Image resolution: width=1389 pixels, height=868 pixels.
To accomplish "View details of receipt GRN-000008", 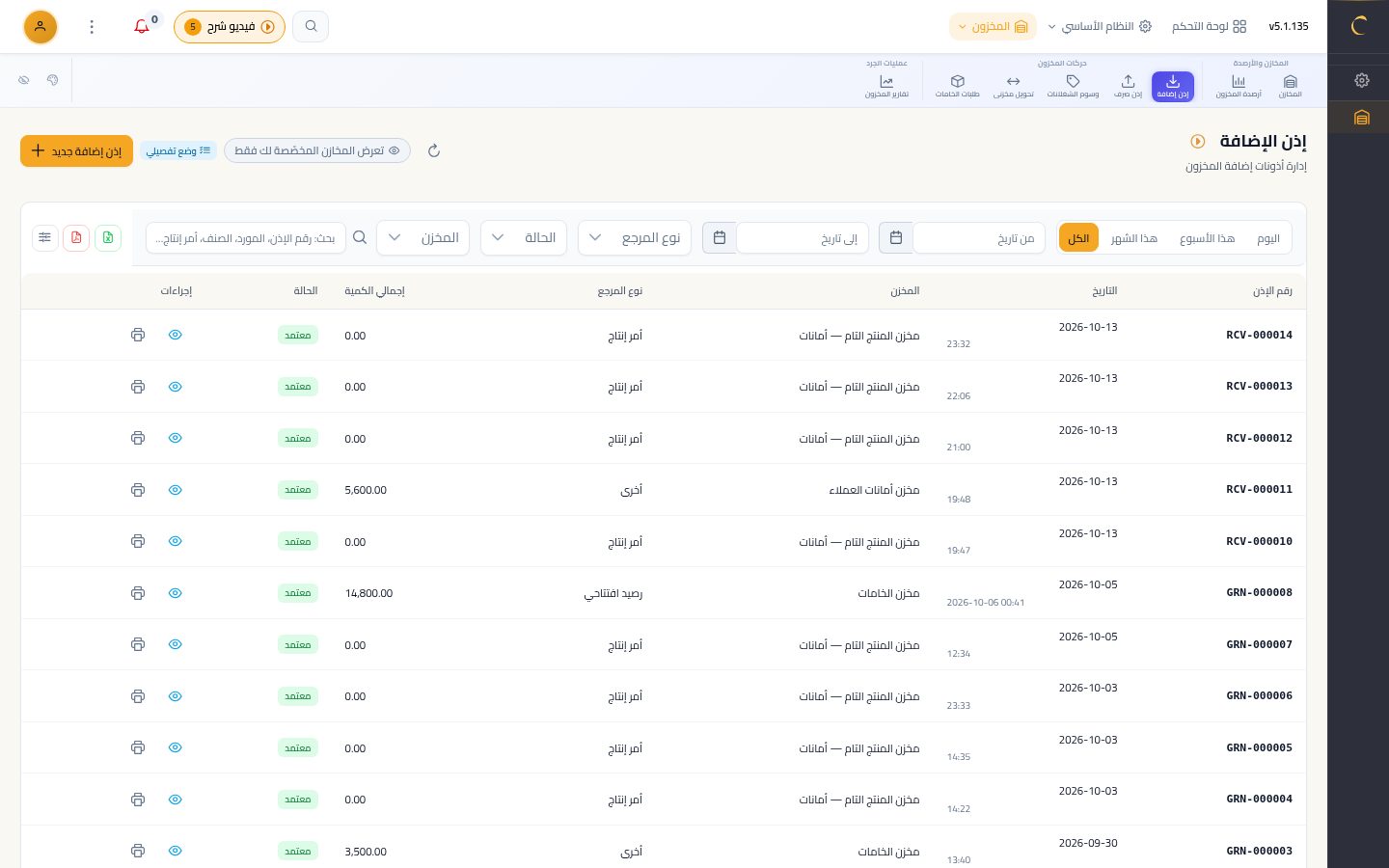I will click(x=175, y=593).
